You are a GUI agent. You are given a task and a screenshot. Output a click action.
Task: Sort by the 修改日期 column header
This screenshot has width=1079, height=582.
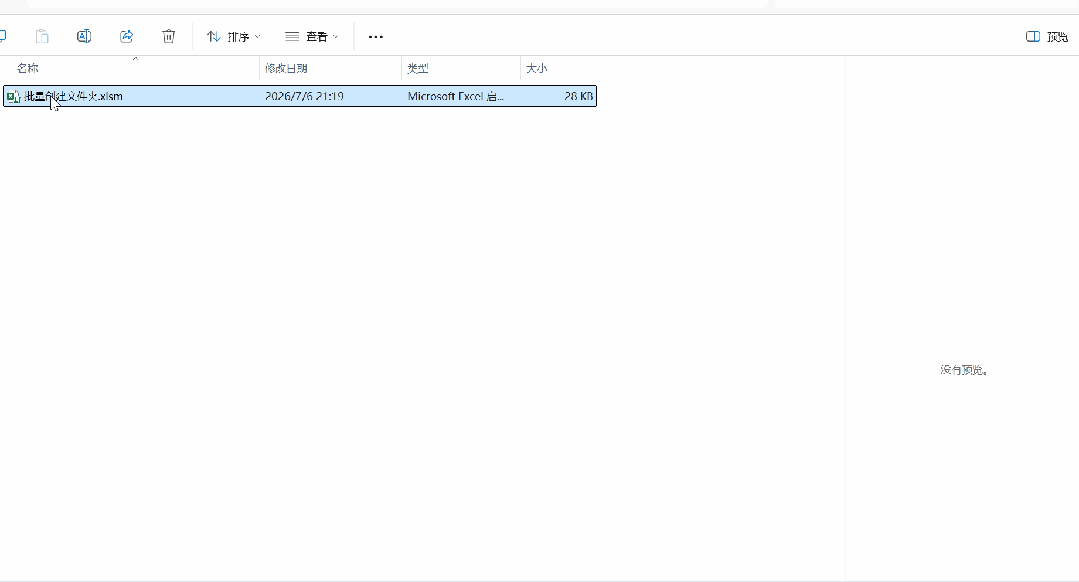[286, 68]
